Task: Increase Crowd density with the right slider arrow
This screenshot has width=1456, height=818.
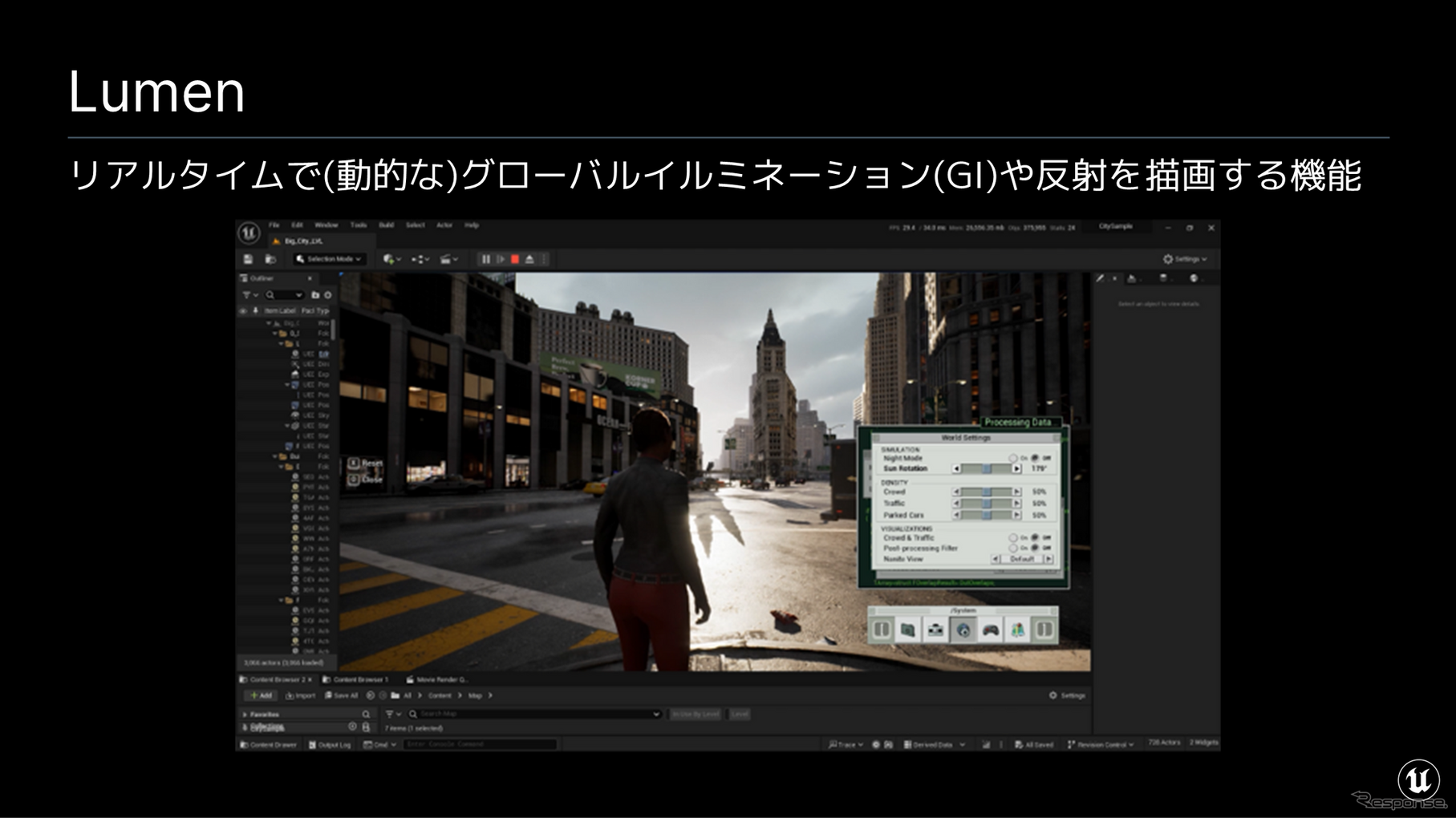Action: tap(1017, 492)
